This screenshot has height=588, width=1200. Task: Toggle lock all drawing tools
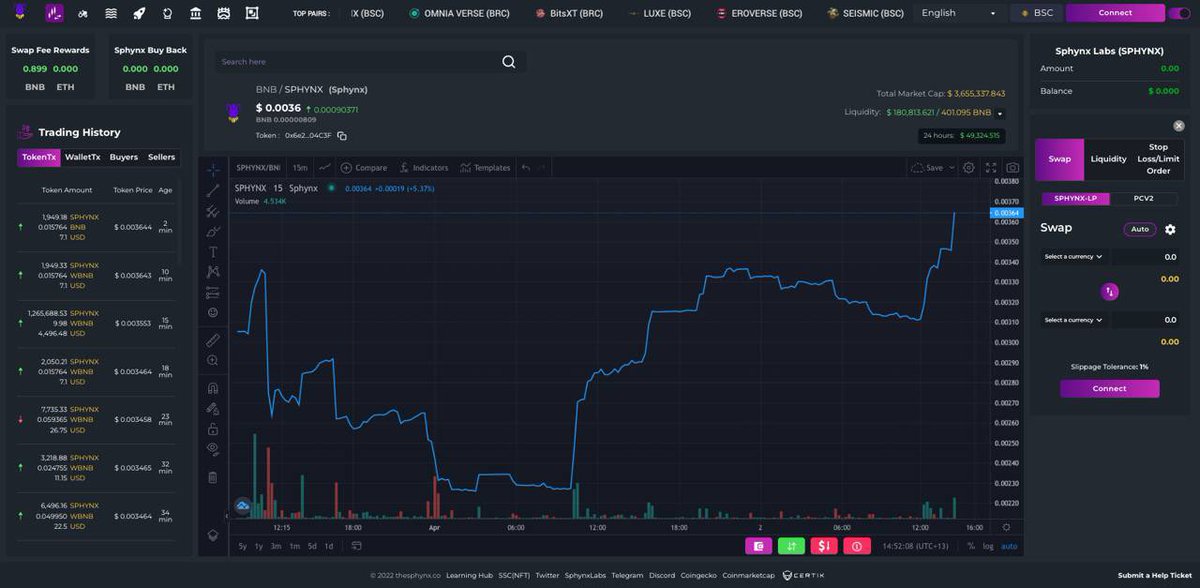[213, 429]
